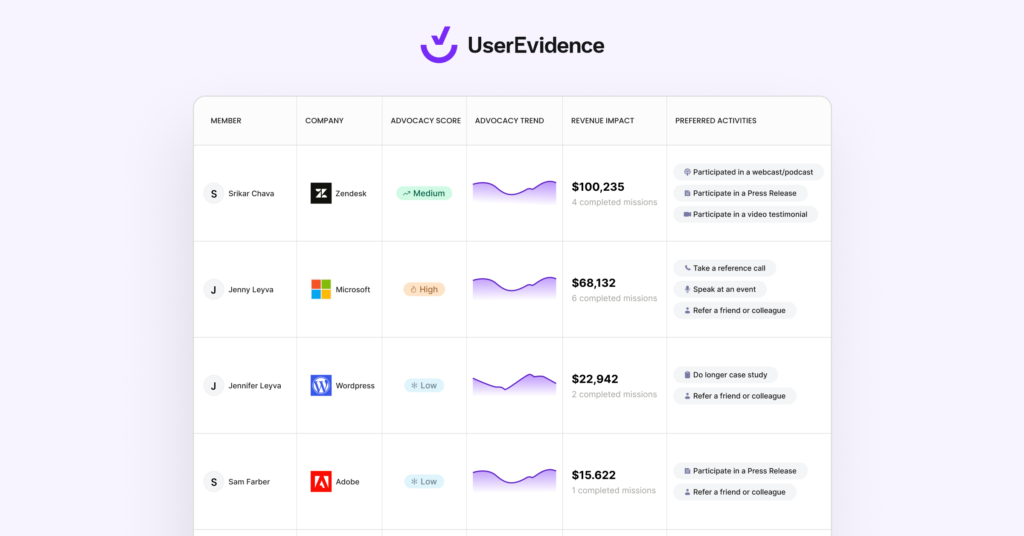Select Srikar Chava's avatar initial

(213, 193)
